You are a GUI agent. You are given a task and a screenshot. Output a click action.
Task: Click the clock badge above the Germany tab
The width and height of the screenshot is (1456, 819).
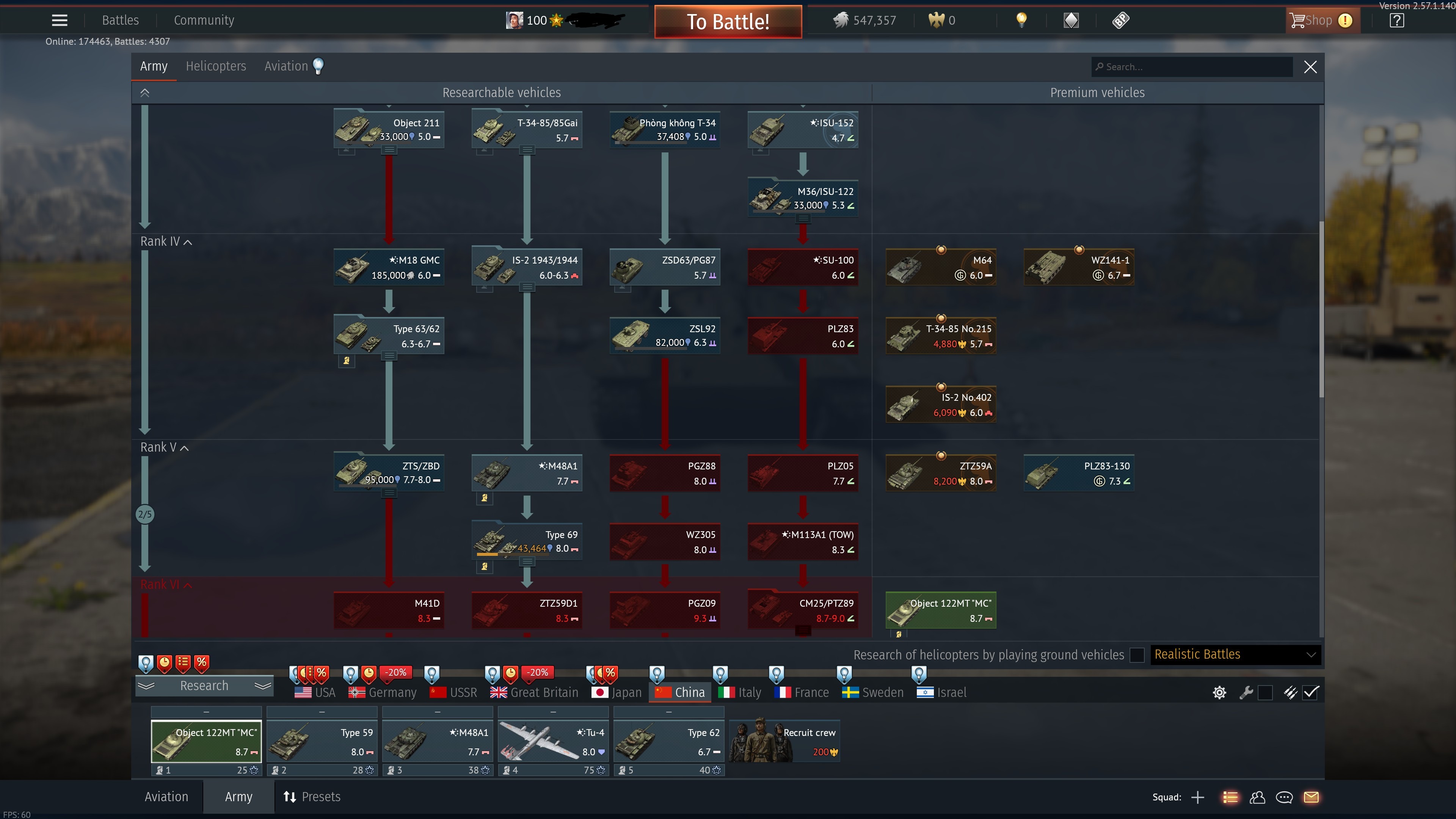pos(369,674)
